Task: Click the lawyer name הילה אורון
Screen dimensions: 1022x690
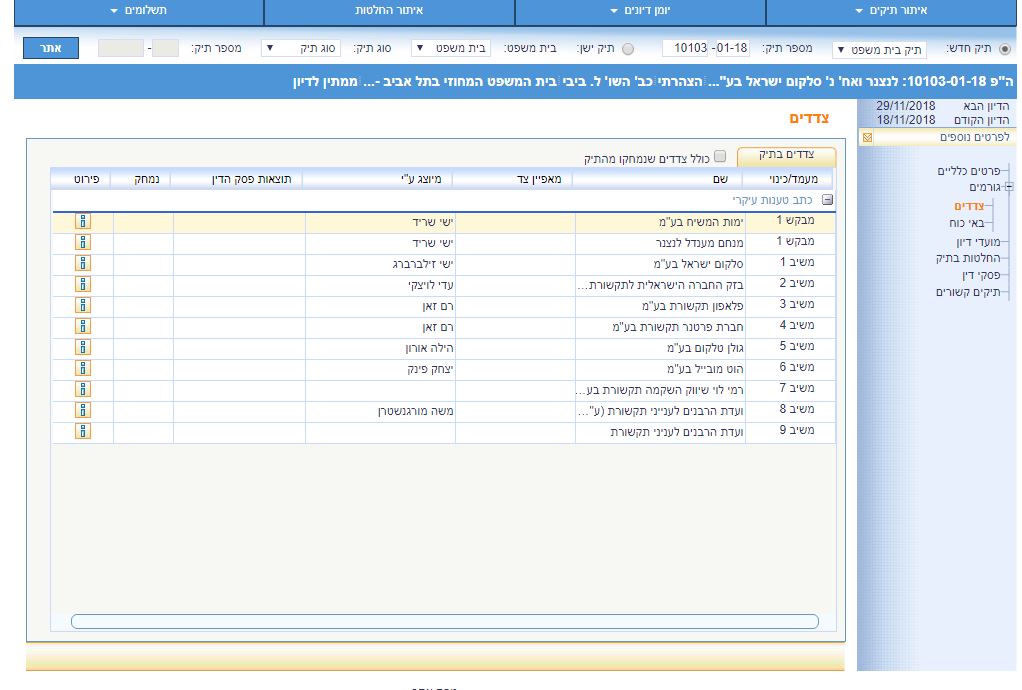Action: tap(430, 348)
